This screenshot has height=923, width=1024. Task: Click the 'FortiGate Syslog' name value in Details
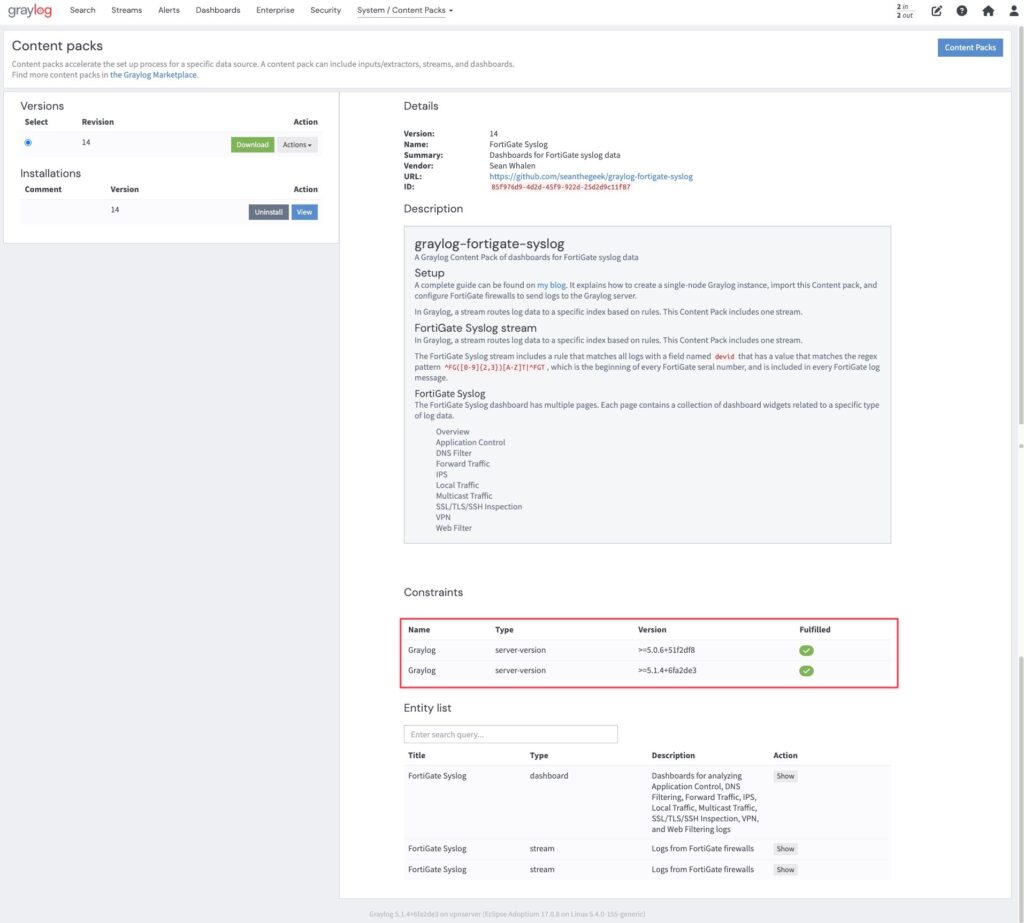click(519, 144)
